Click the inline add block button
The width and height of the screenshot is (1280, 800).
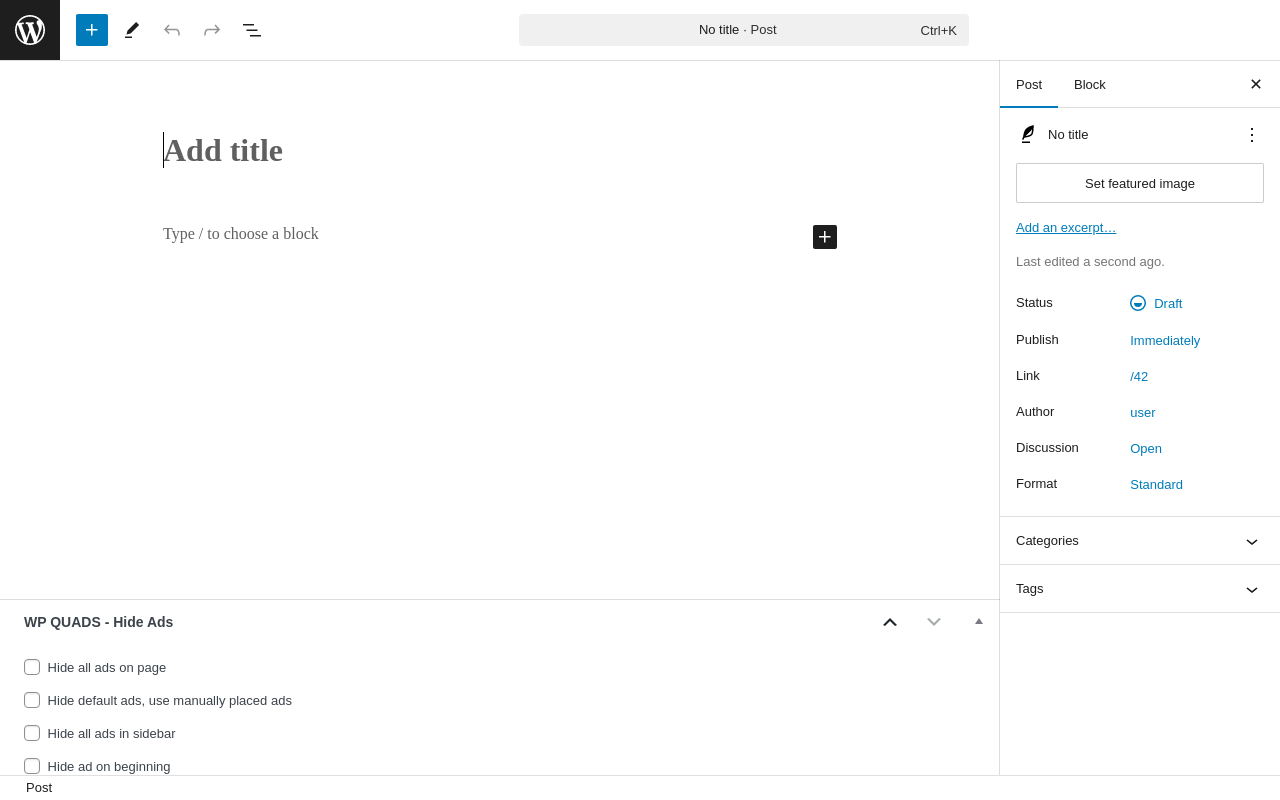(x=825, y=237)
